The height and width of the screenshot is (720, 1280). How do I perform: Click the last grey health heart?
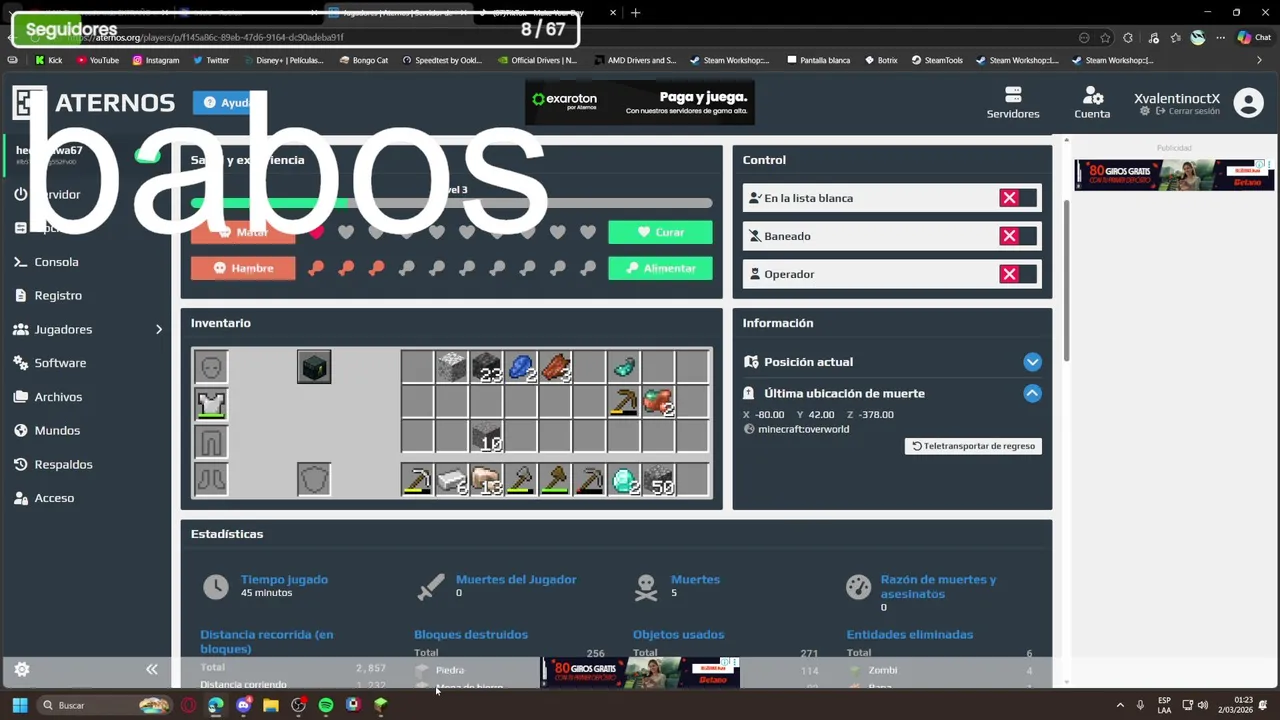588,232
